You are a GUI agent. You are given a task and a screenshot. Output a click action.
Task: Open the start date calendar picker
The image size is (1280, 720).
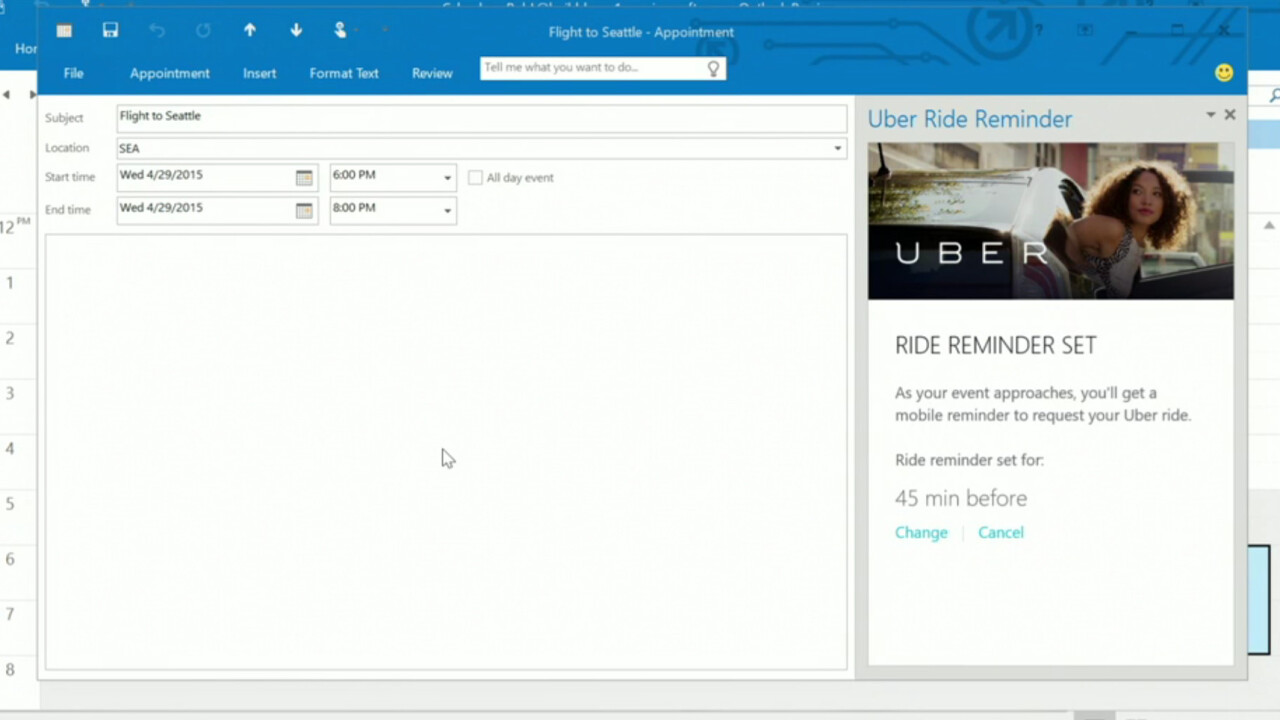tap(304, 178)
